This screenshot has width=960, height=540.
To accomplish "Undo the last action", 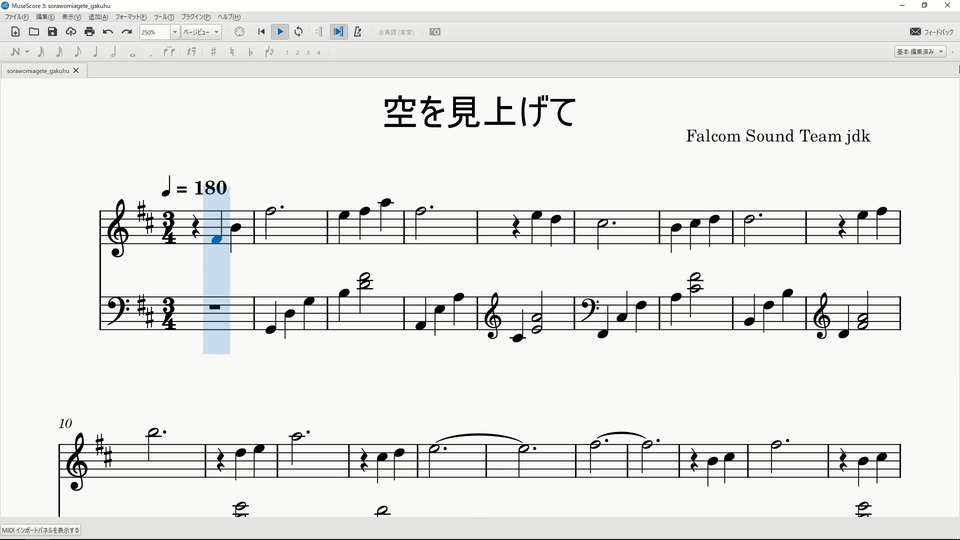I will tap(108, 32).
